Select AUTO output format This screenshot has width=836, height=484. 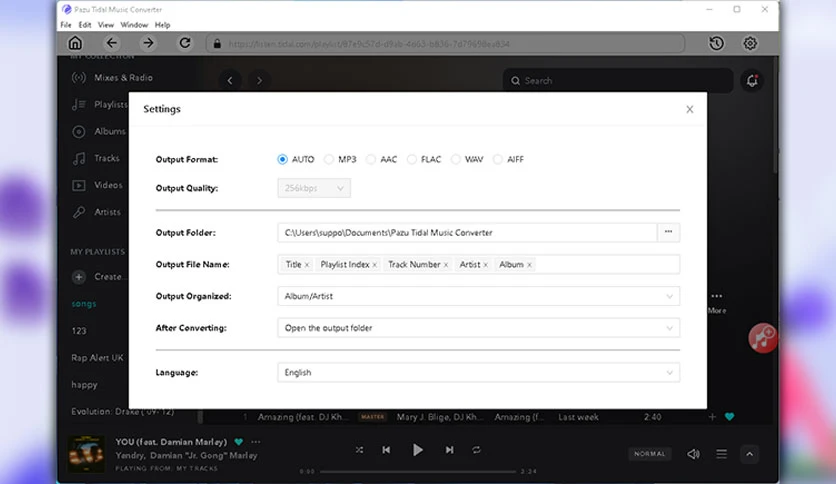click(283, 159)
